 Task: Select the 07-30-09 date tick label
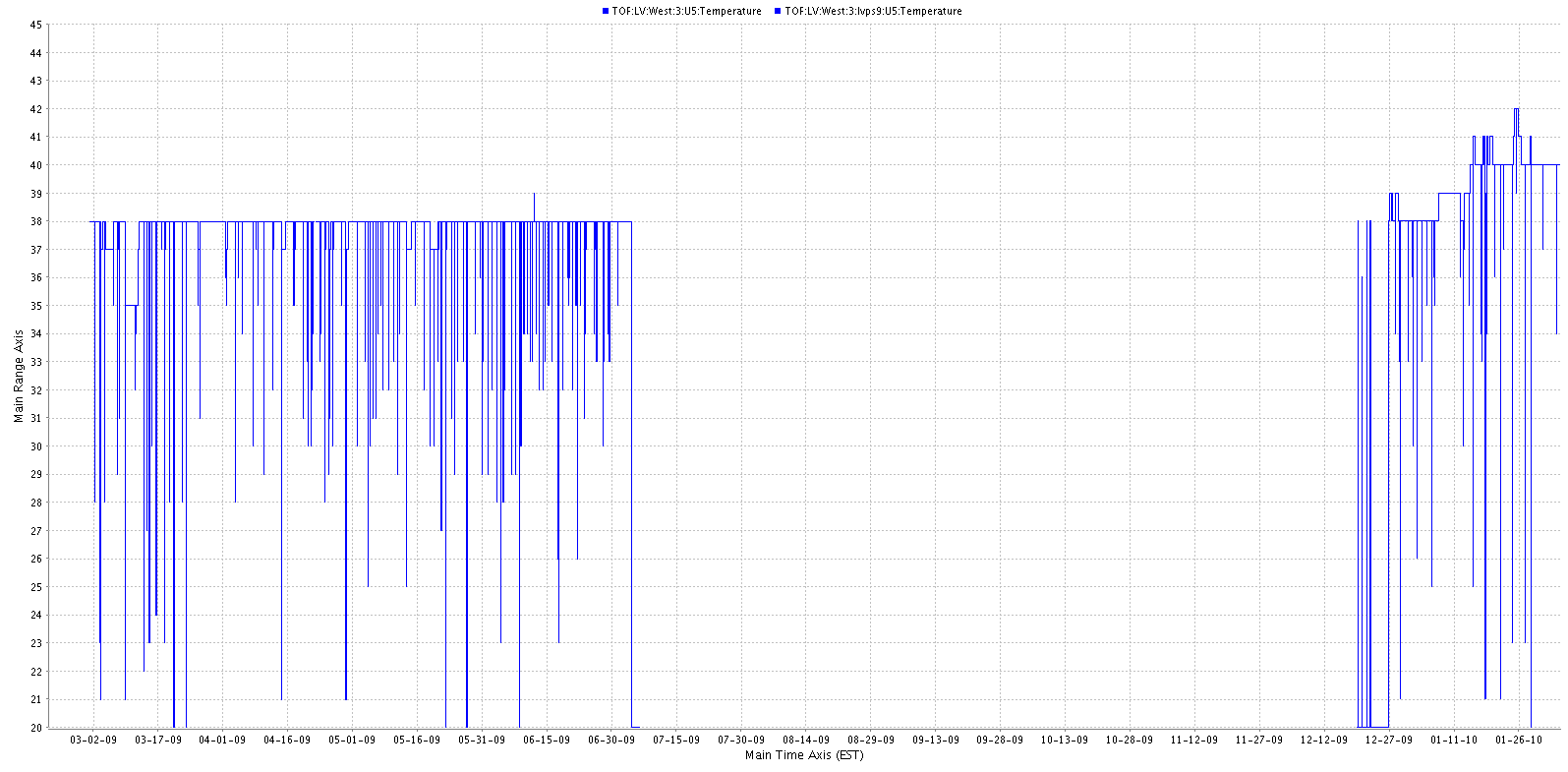click(x=741, y=740)
